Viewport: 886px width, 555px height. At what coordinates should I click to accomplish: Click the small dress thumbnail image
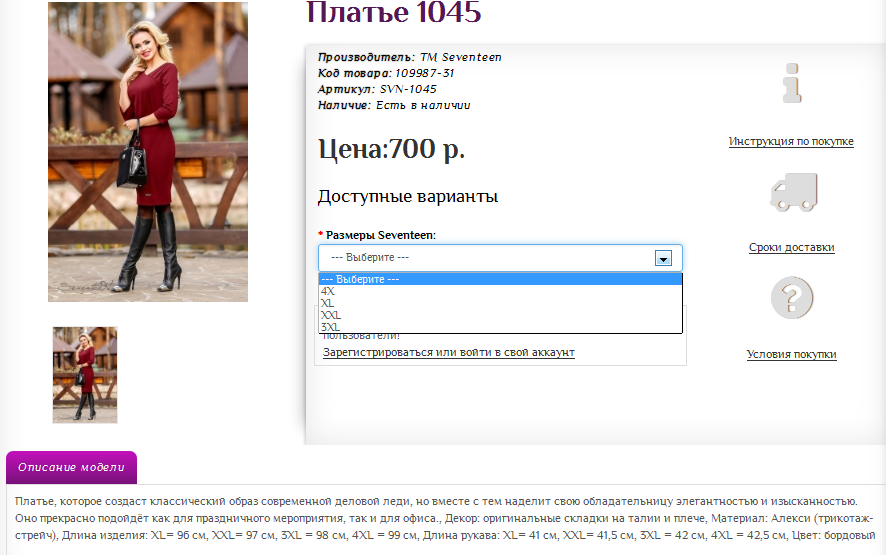[x=85, y=375]
